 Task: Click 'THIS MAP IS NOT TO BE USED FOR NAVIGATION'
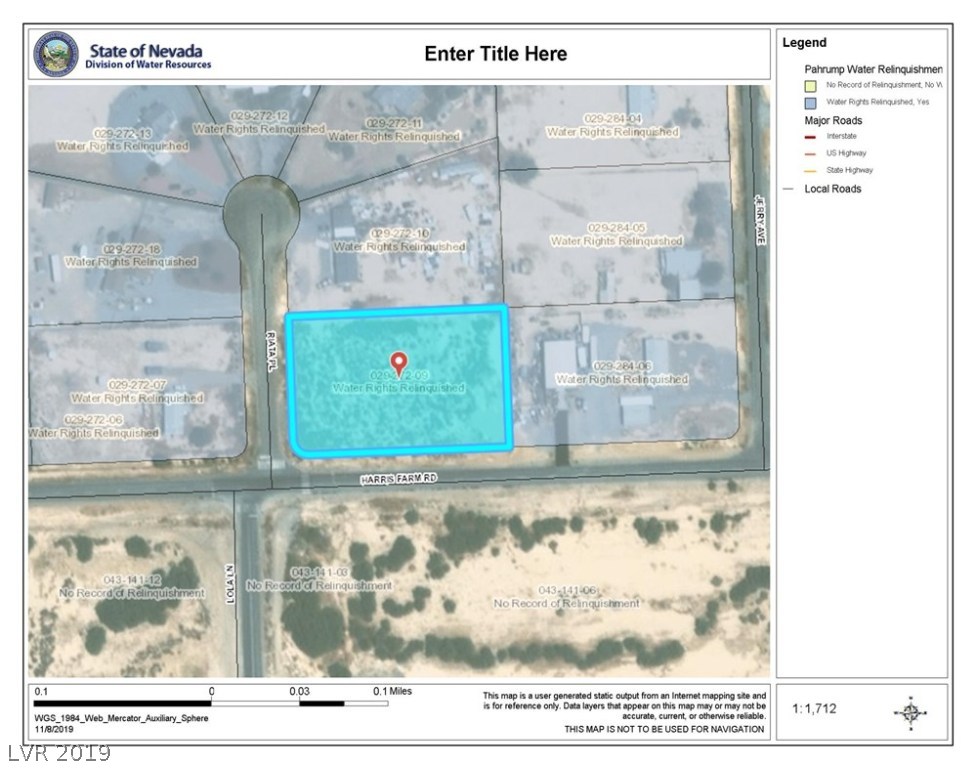pos(664,729)
